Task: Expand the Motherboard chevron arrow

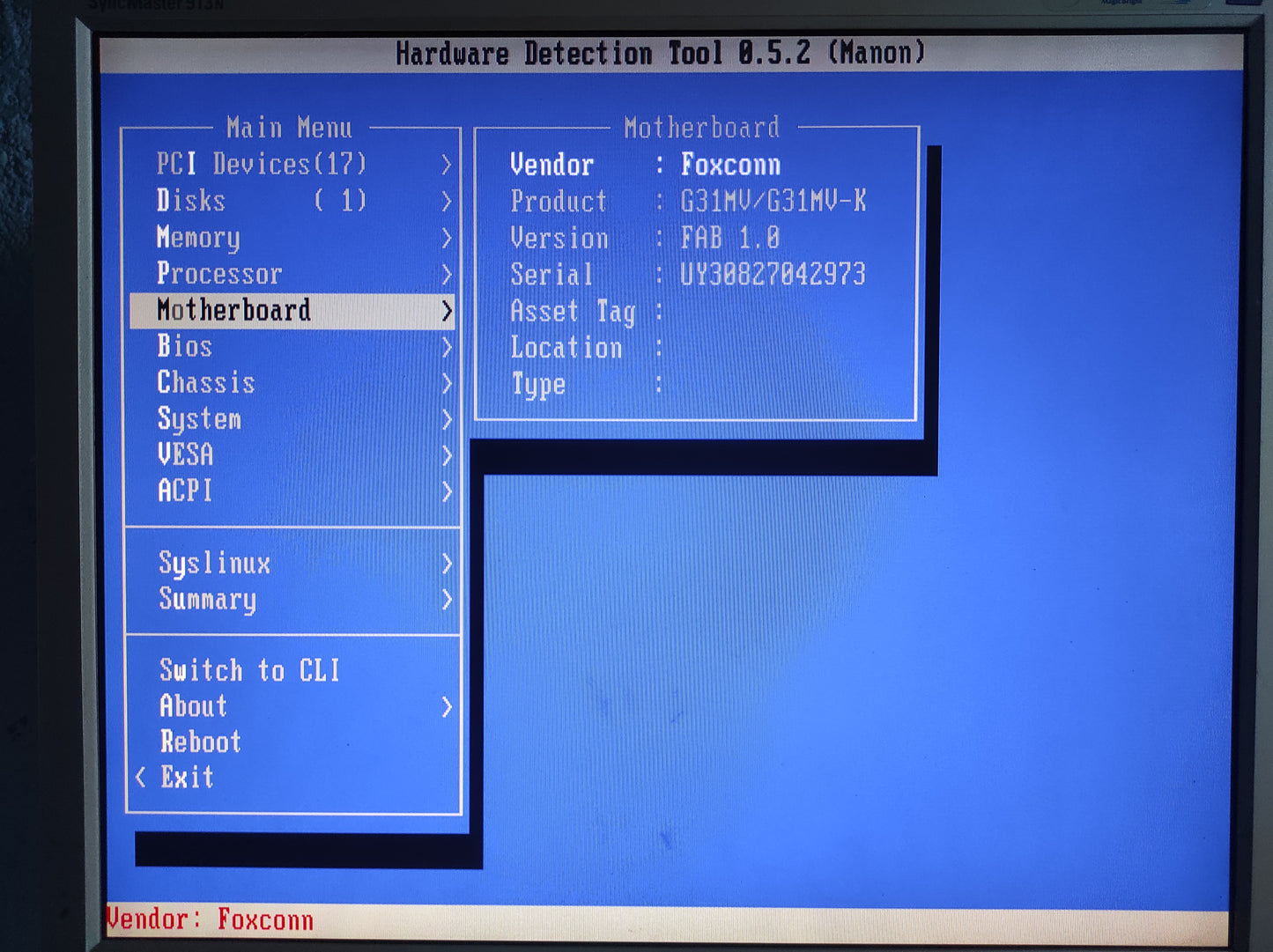Action: tap(448, 311)
